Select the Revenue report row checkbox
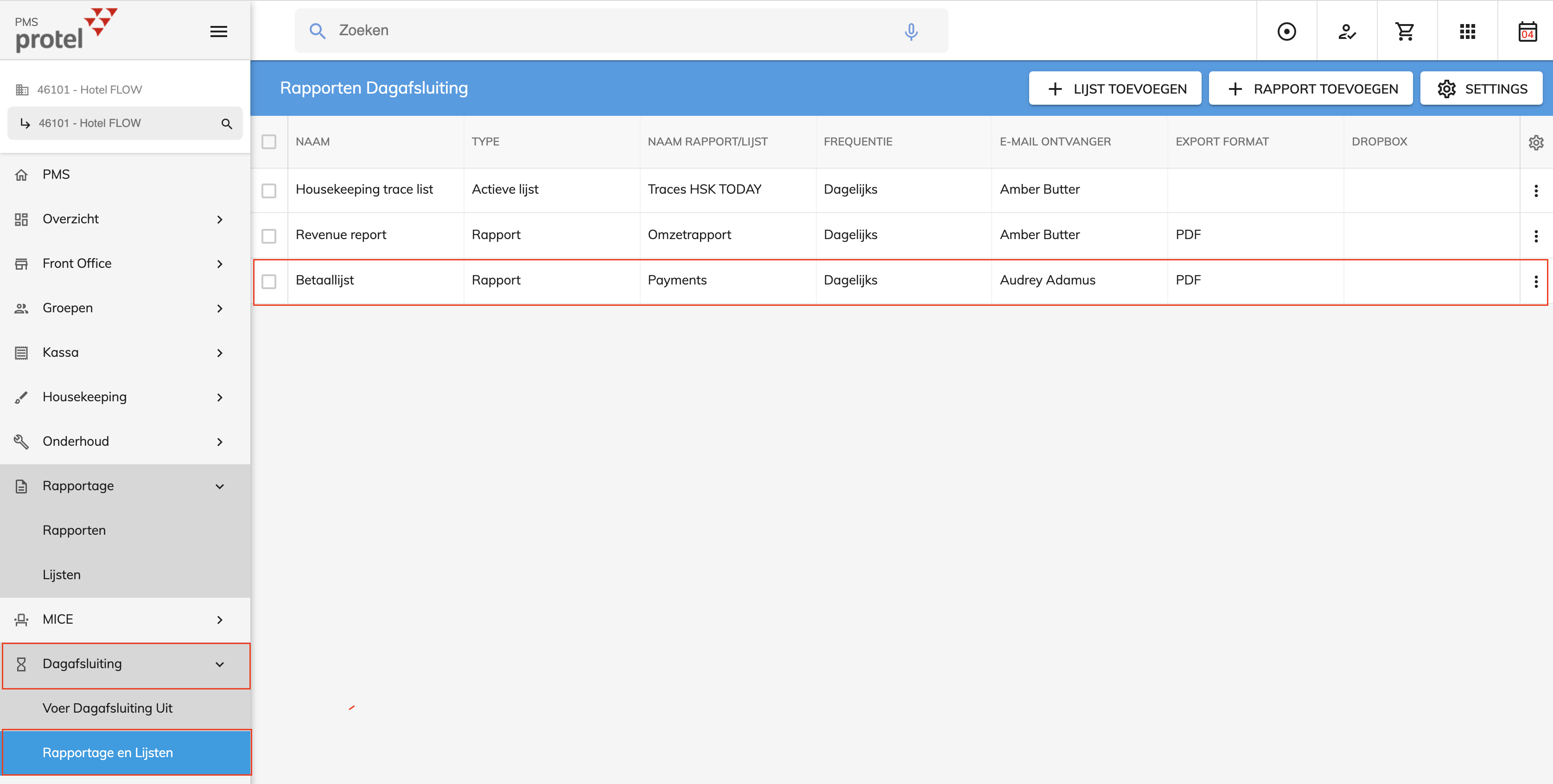This screenshot has width=1553, height=784. [x=269, y=236]
